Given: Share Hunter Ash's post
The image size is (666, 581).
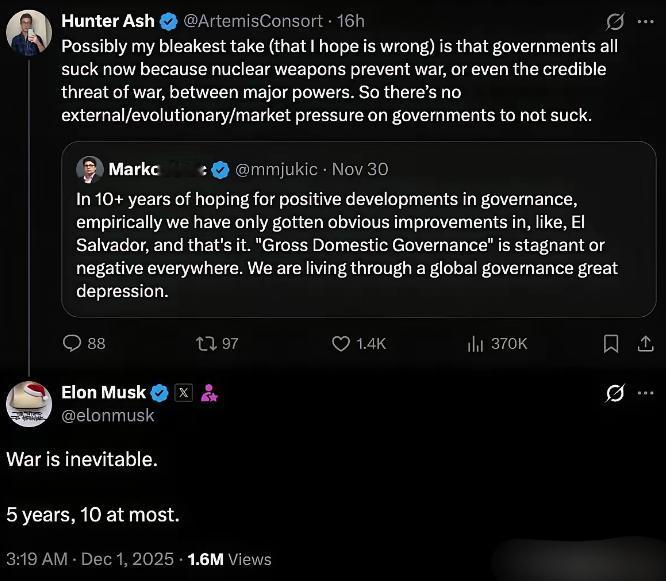Looking at the screenshot, I should [645, 343].
